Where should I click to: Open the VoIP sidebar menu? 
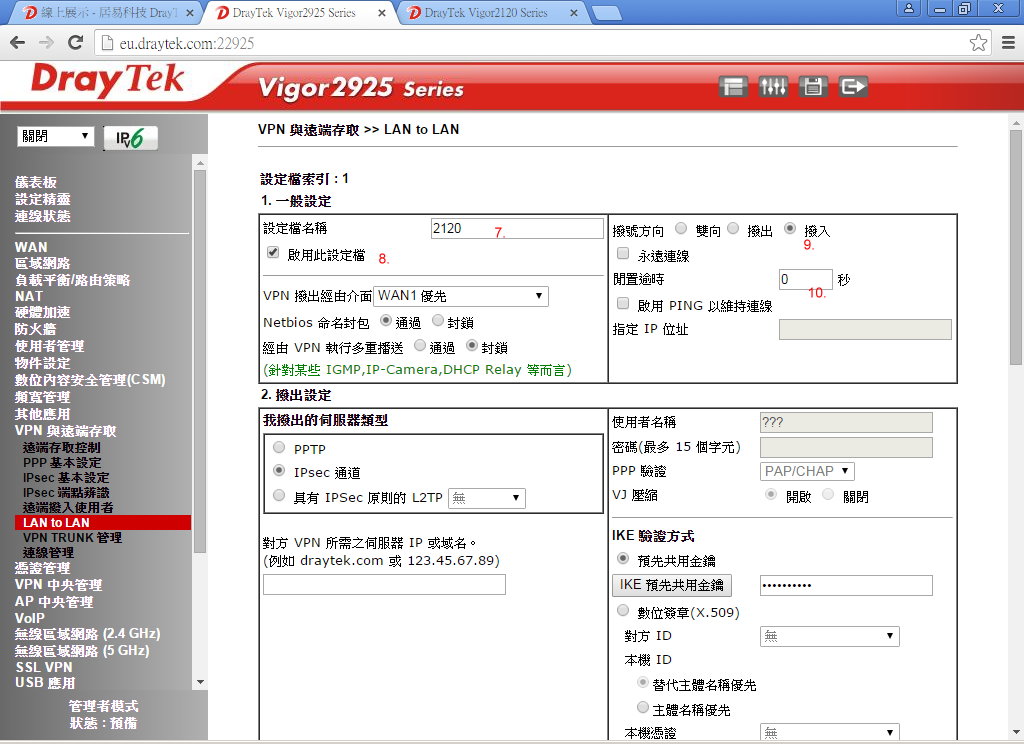tap(30, 618)
